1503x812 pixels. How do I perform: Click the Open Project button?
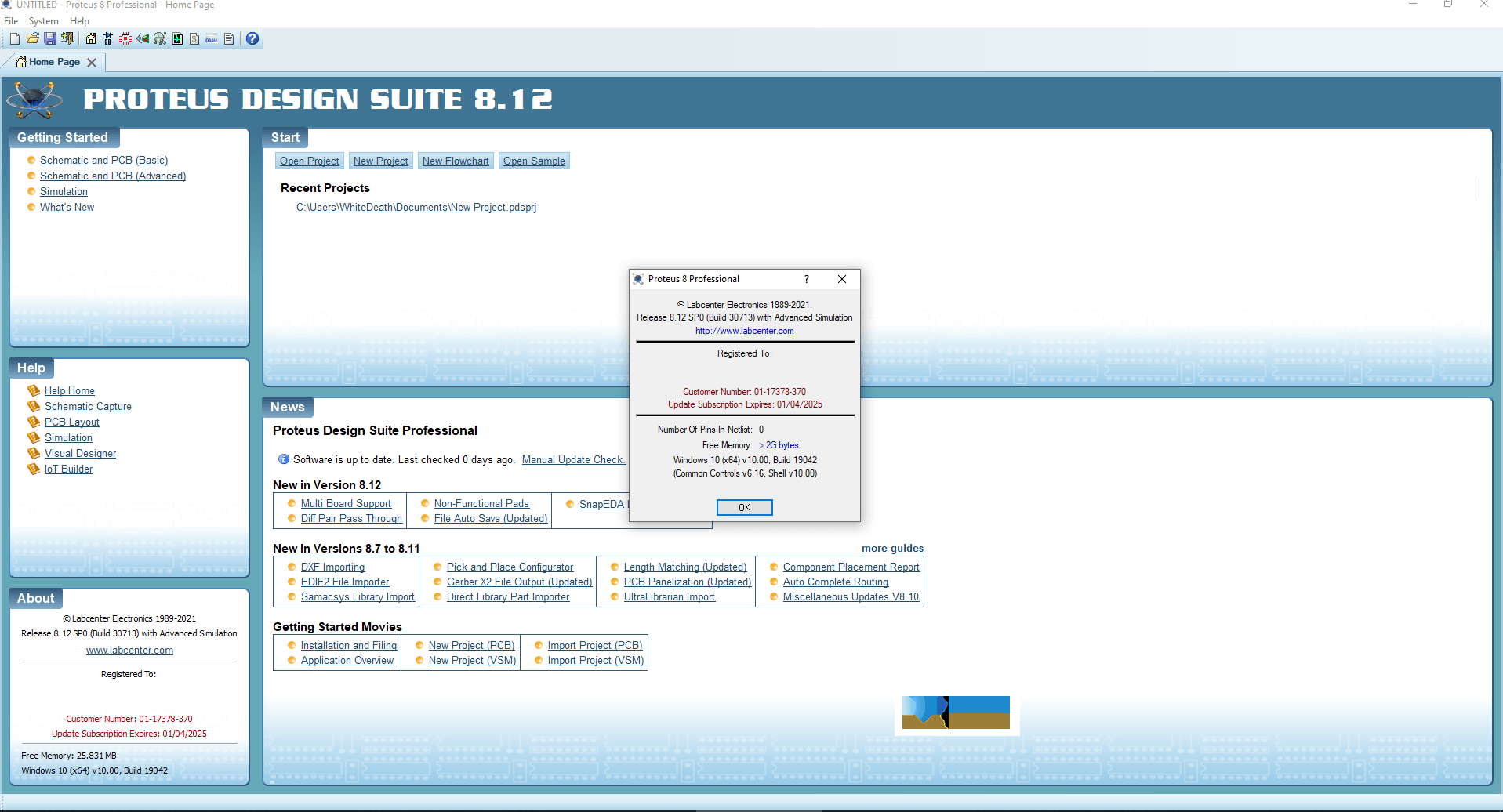310,161
